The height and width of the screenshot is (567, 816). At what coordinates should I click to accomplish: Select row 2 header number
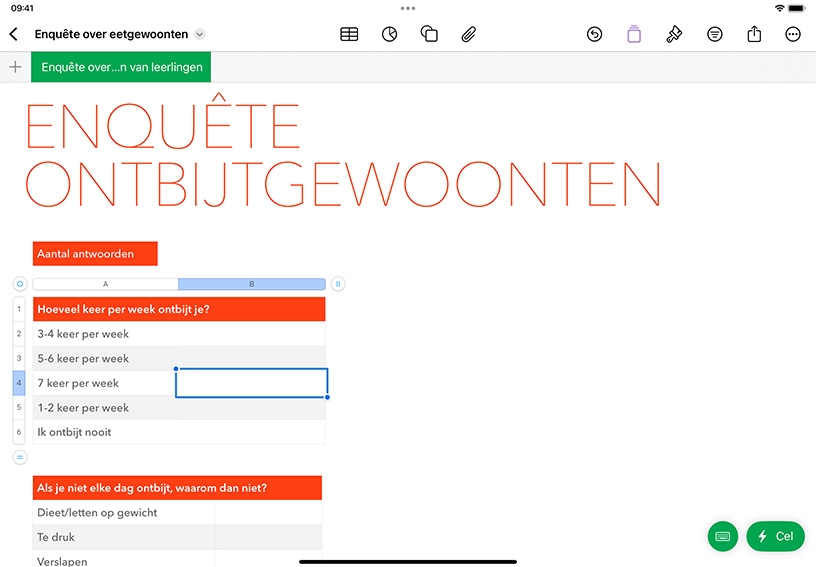tap(19, 333)
